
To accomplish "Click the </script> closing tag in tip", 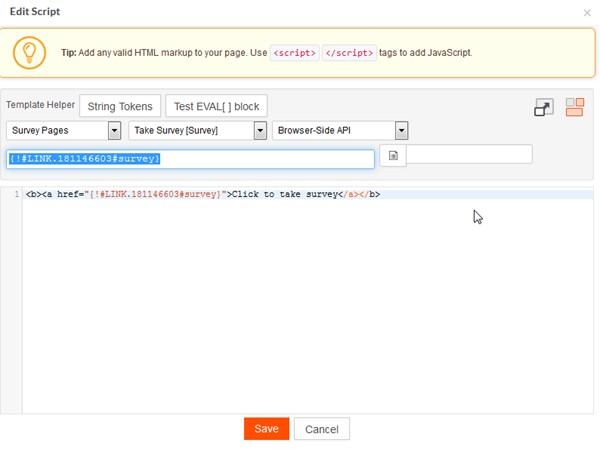I will (x=349, y=53).
